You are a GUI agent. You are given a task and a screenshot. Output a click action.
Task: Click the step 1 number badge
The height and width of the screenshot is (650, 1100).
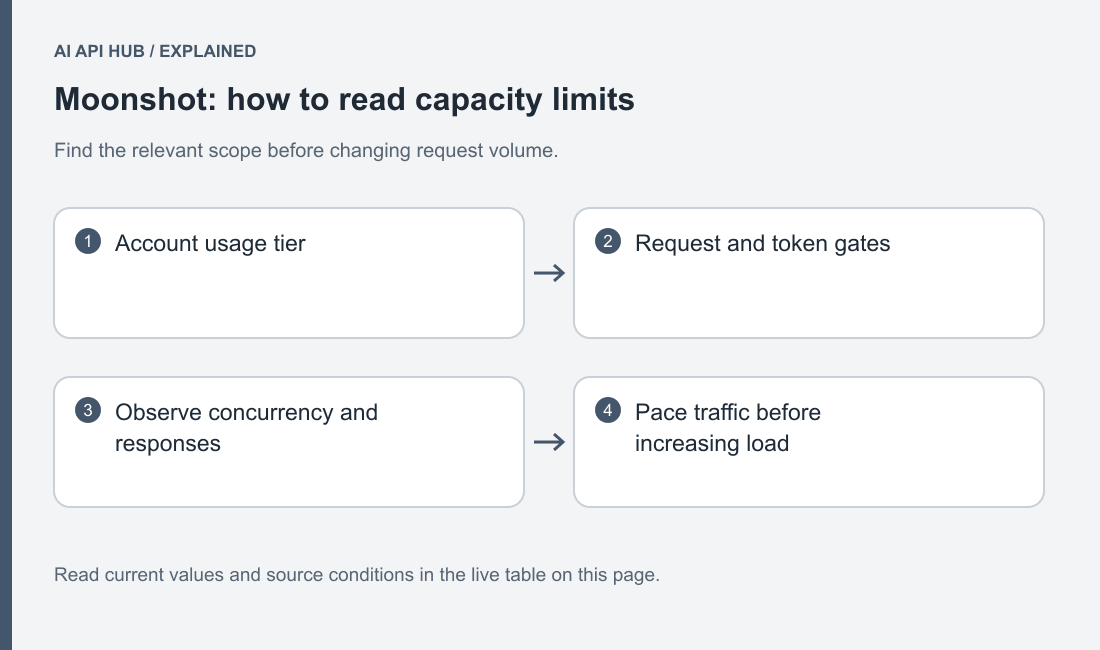coord(88,241)
